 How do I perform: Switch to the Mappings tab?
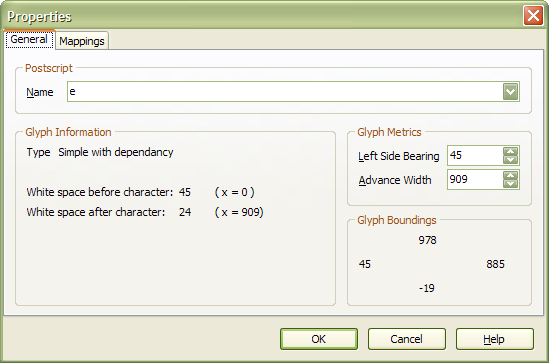pos(82,41)
